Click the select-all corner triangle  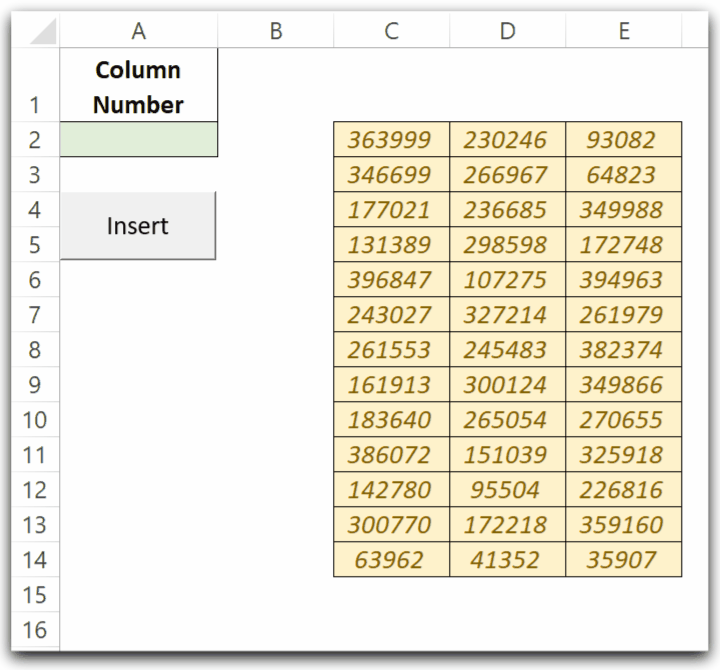click(x=43, y=31)
